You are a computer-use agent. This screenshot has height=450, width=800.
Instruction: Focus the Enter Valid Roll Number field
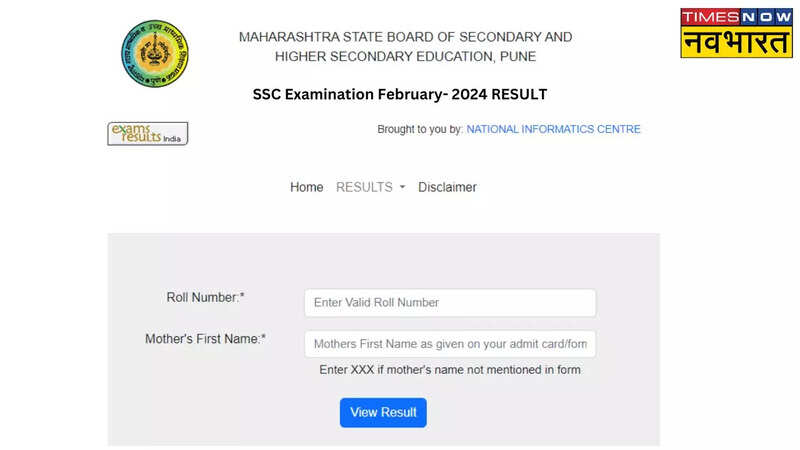pyautogui.click(x=450, y=303)
